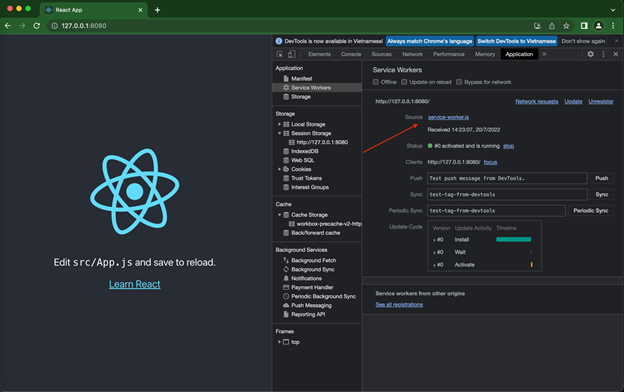The height and width of the screenshot is (392, 624).
Task: Open the Chrome profile avatar
Action: (x=599, y=26)
